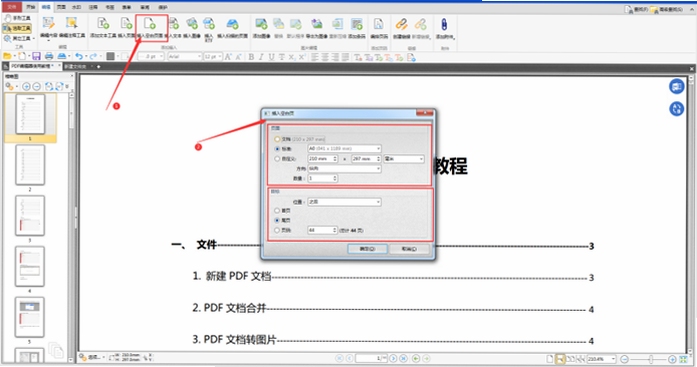Open the 12 pt font size dropdown

213,56
